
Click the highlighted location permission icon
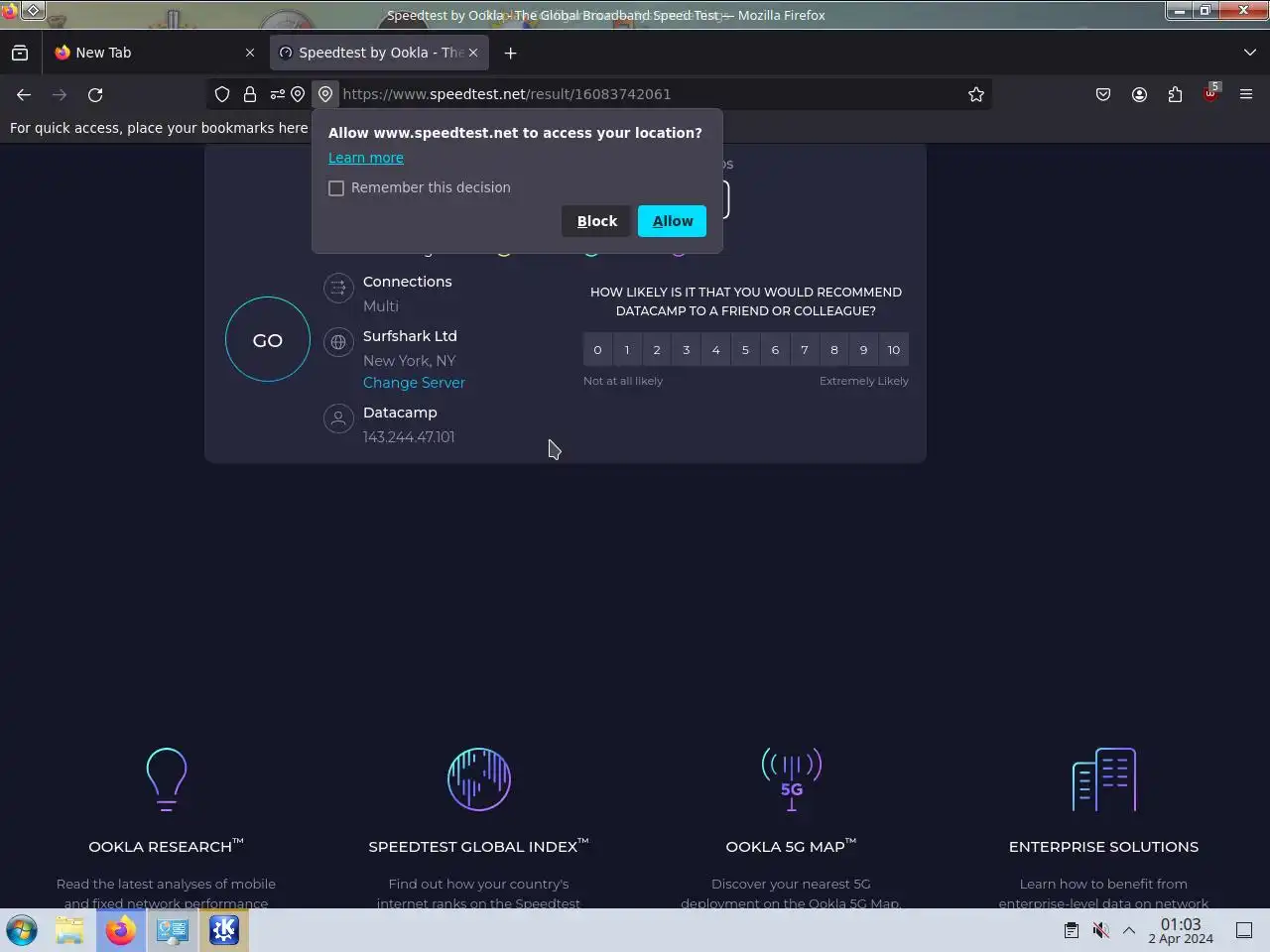tap(325, 94)
